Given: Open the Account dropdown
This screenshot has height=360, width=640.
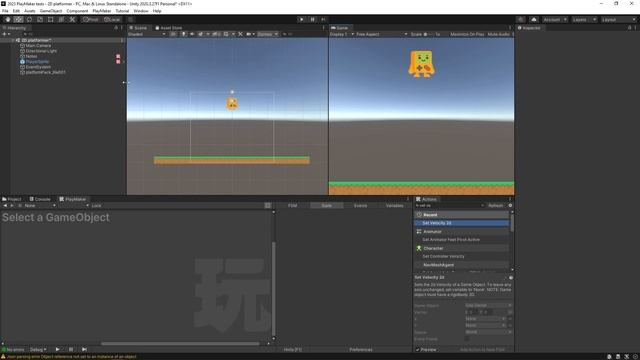Looking at the screenshot, I should [555, 19].
